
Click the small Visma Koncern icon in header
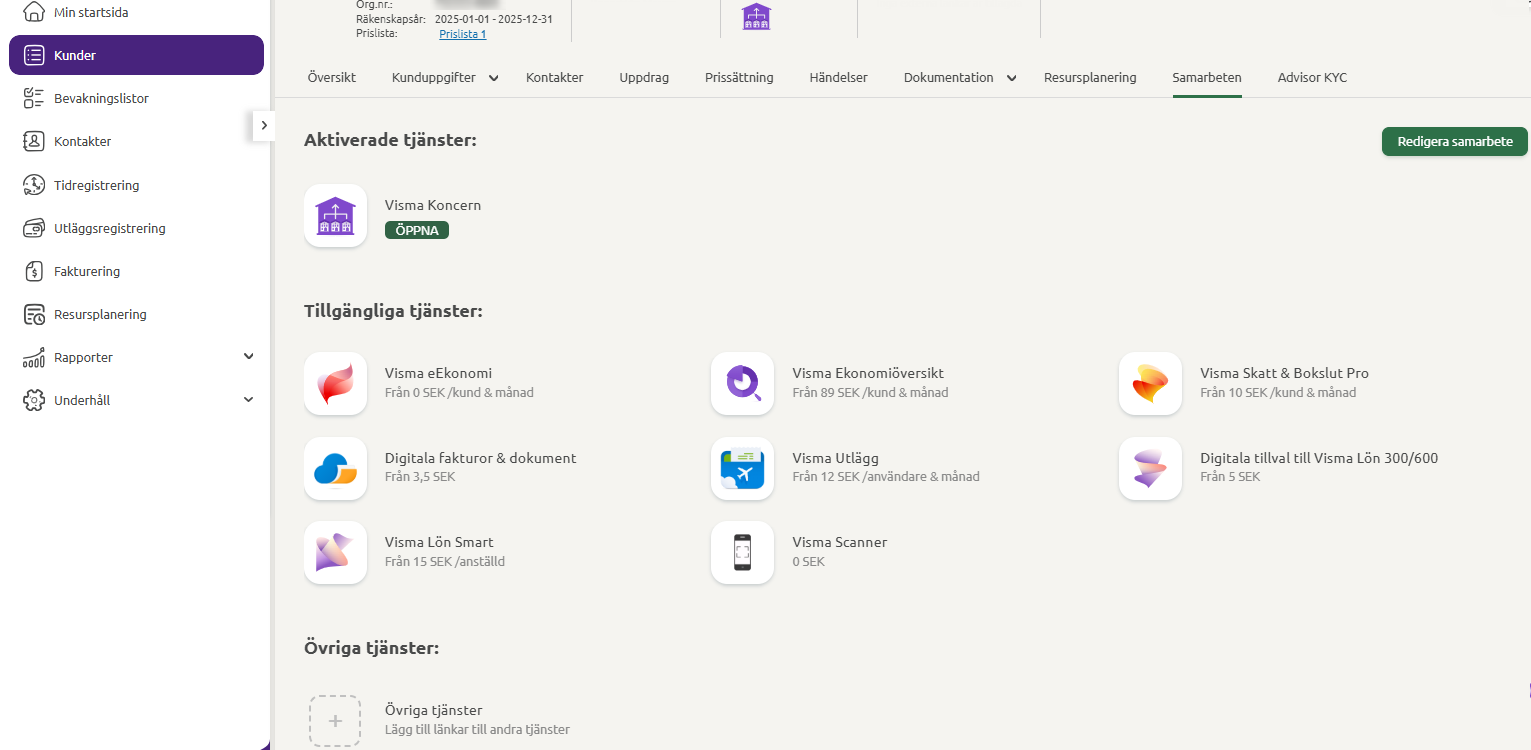756,16
